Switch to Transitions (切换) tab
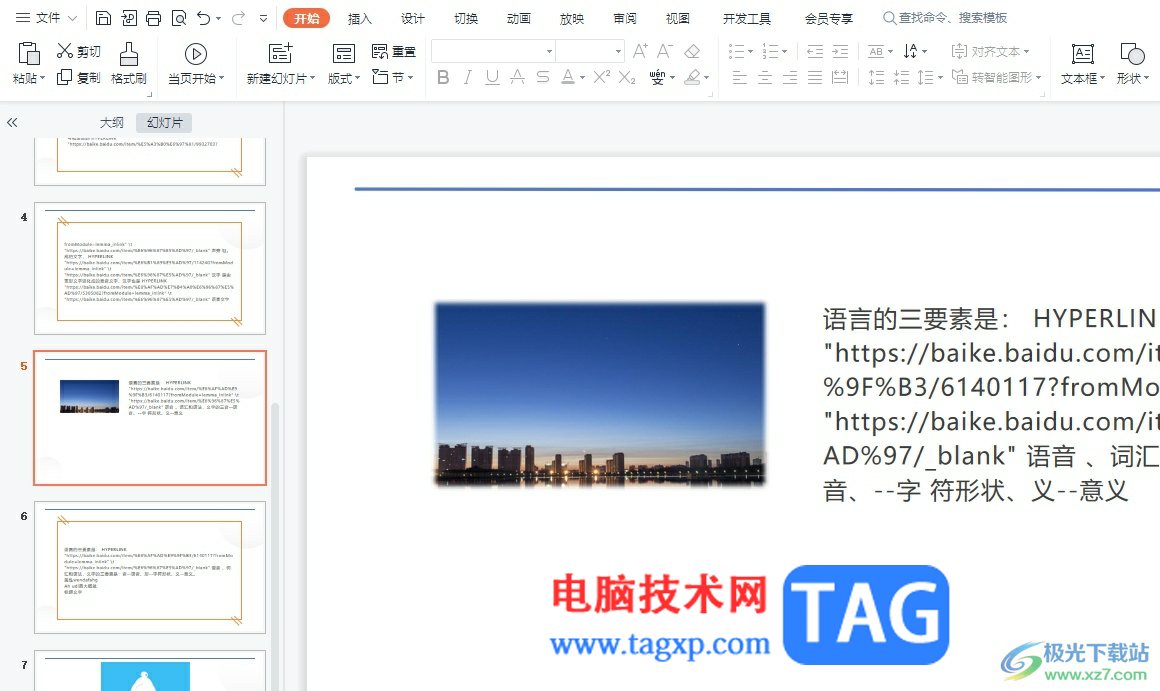Screen dimensions: 1160x691 pos(466,18)
